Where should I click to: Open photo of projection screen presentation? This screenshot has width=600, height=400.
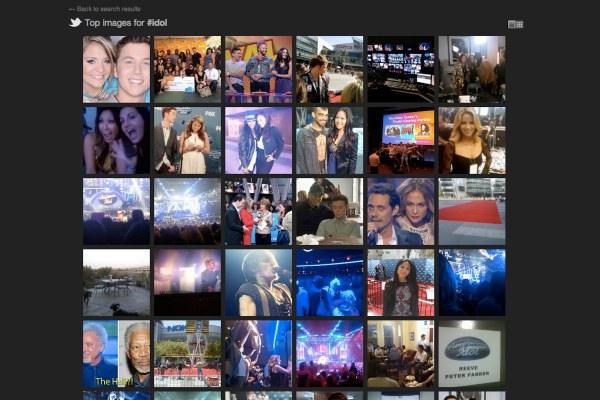click(401, 140)
